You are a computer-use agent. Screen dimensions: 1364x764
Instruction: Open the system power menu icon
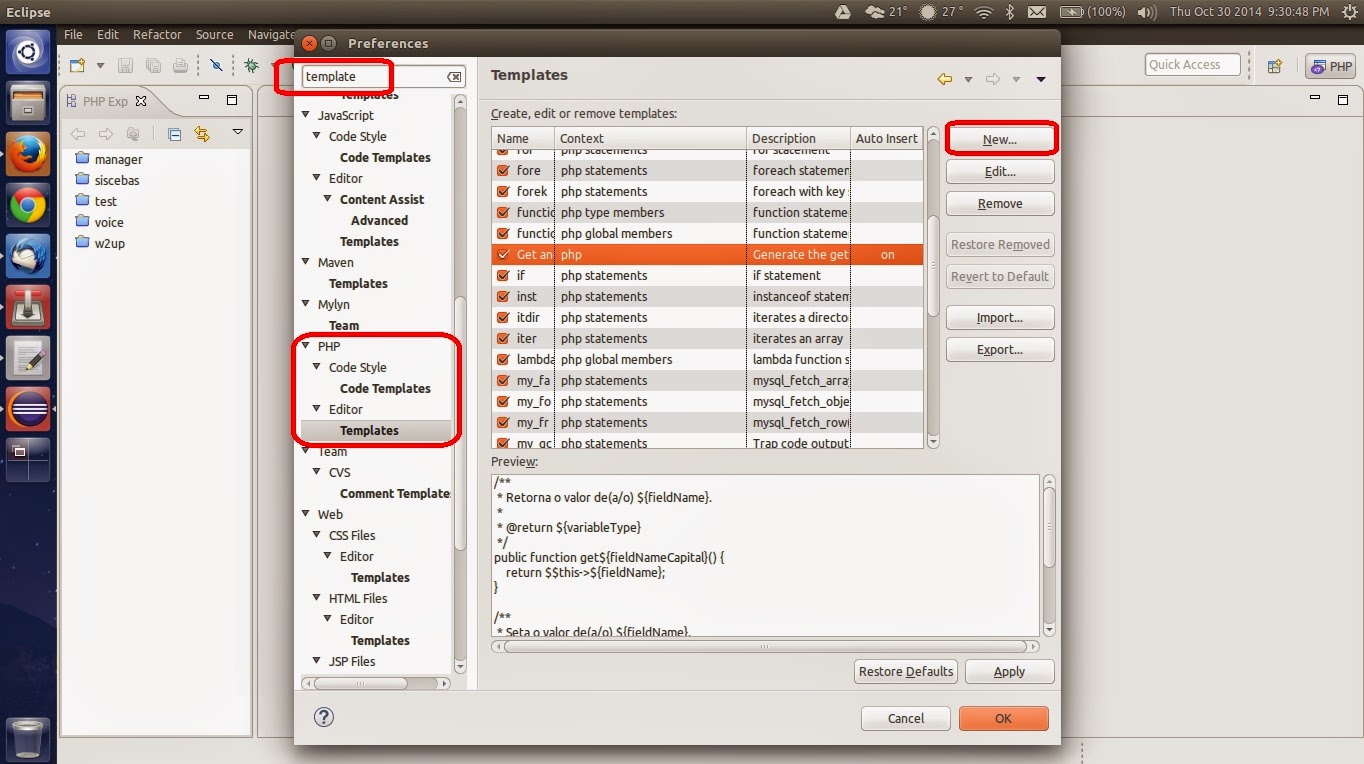pos(1348,12)
